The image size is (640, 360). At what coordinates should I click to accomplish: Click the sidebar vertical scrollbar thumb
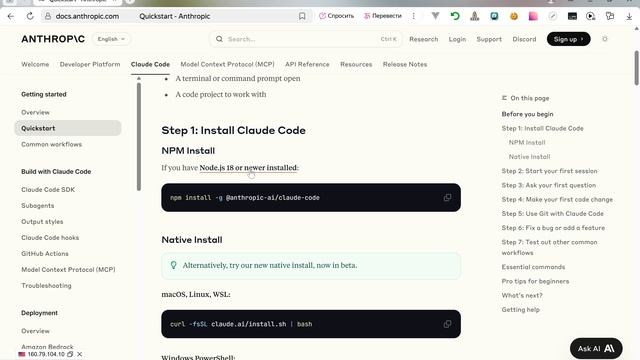[x=139, y=137]
